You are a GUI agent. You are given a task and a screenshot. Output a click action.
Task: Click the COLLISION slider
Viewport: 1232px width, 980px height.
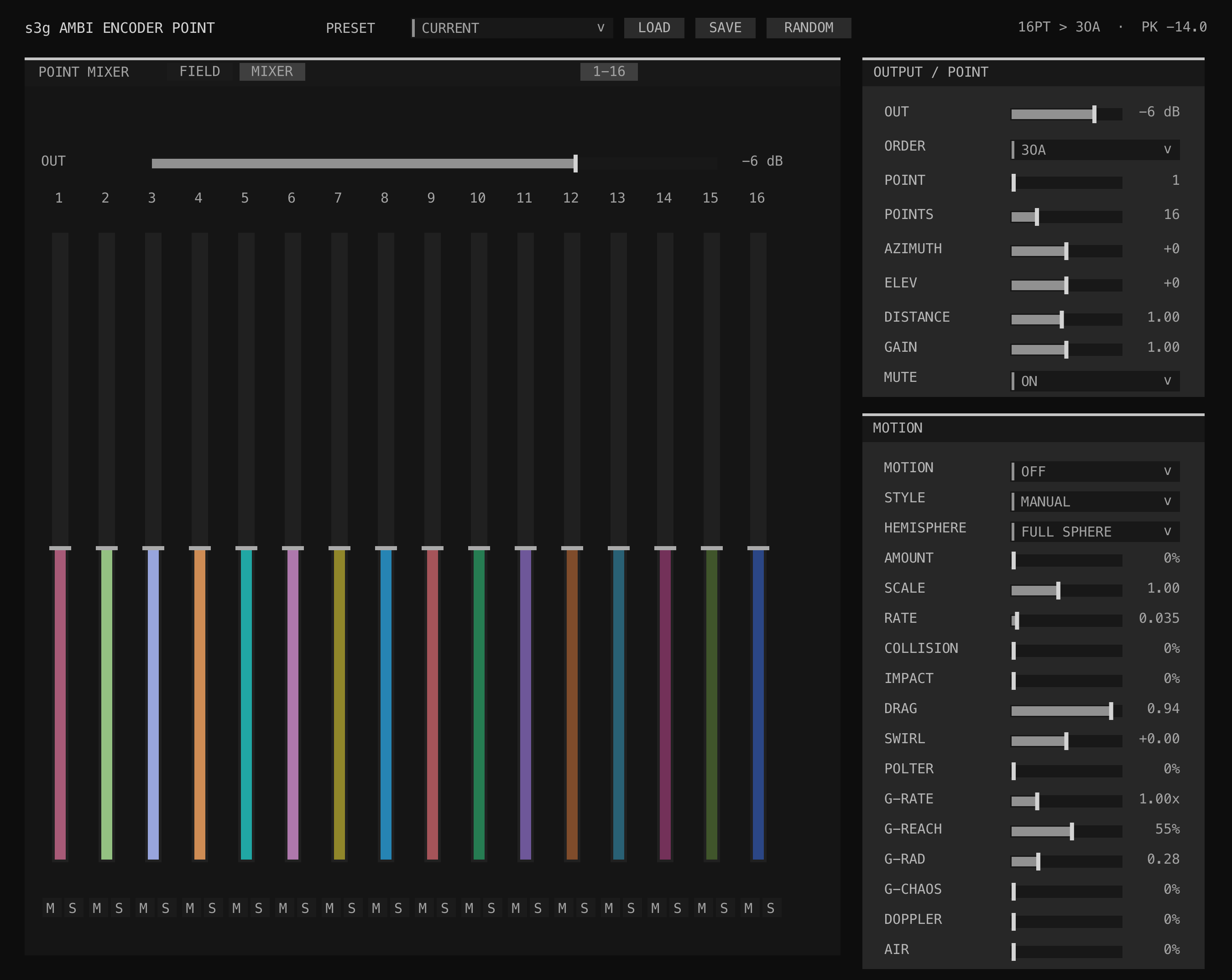tap(1066, 651)
